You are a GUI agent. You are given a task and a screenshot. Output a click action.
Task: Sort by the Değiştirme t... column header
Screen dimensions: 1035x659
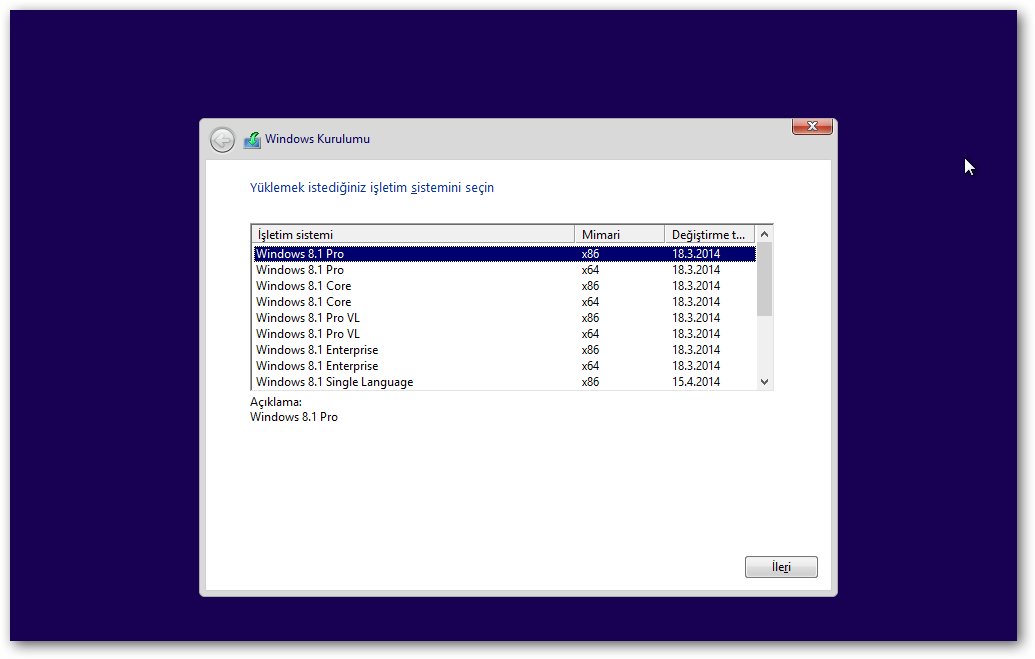pyautogui.click(x=710, y=234)
